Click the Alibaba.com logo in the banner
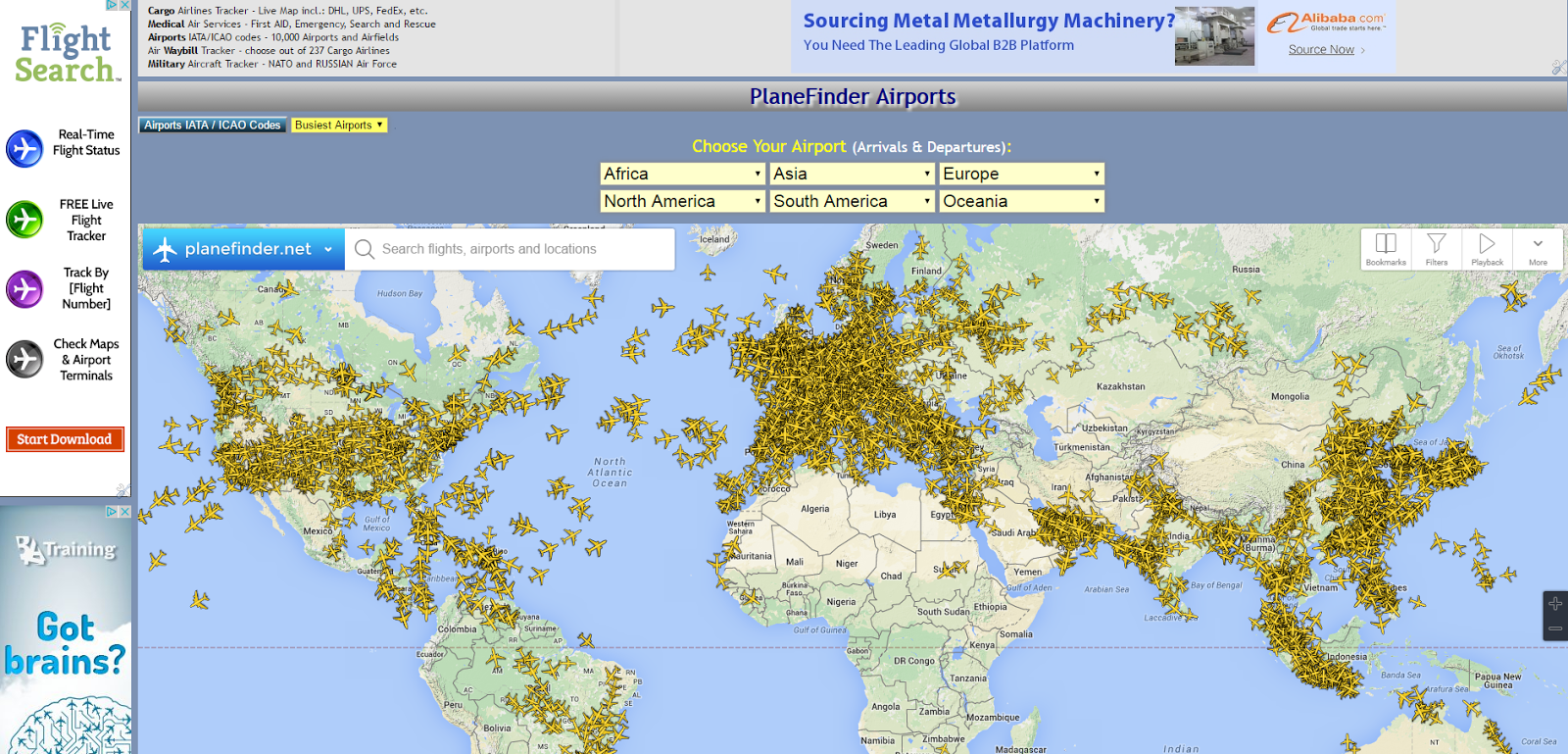The height and width of the screenshot is (754, 1568). click(1326, 22)
